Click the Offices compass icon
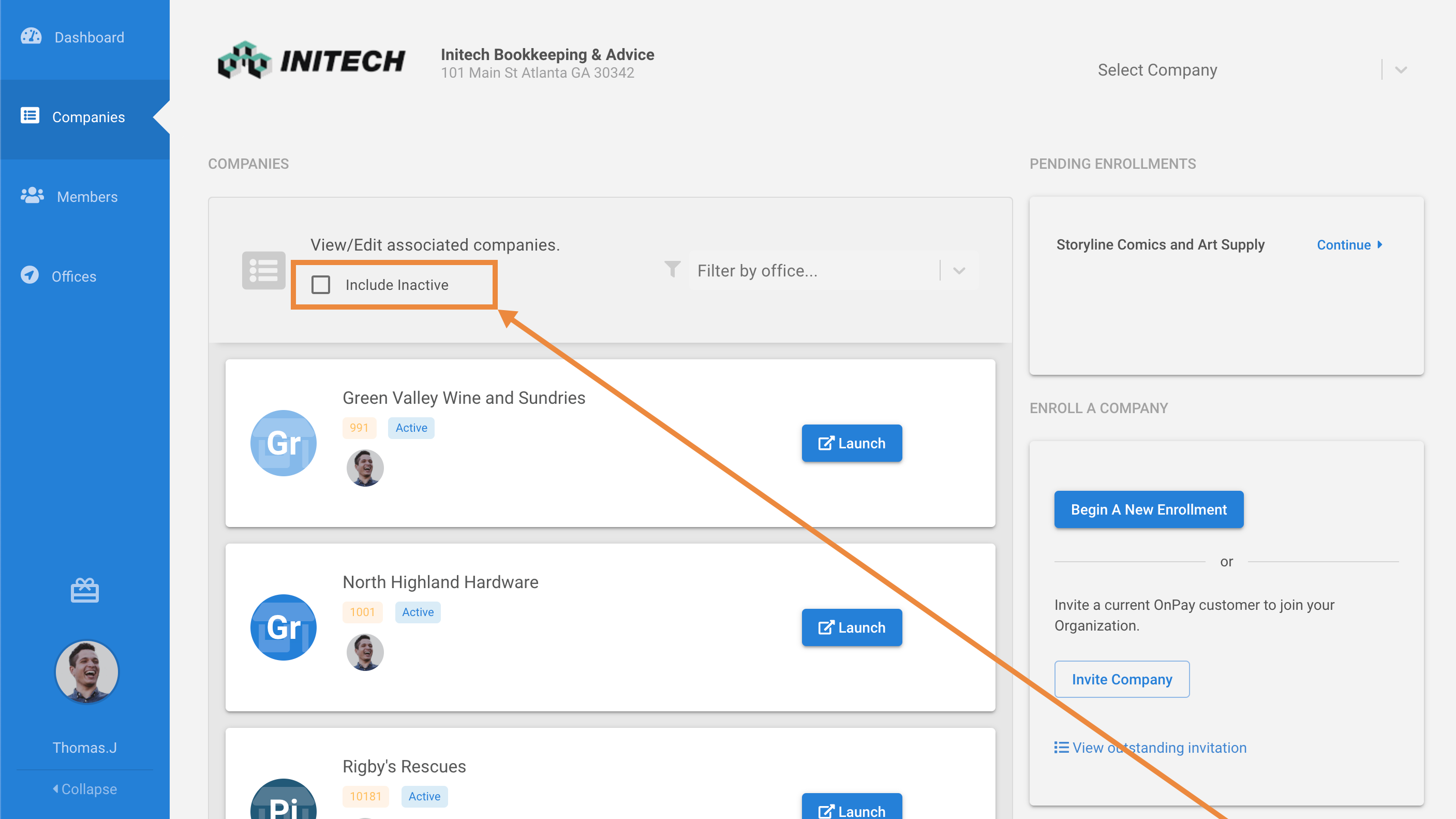Screen dimensions: 1456x819 click(x=29, y=275)
